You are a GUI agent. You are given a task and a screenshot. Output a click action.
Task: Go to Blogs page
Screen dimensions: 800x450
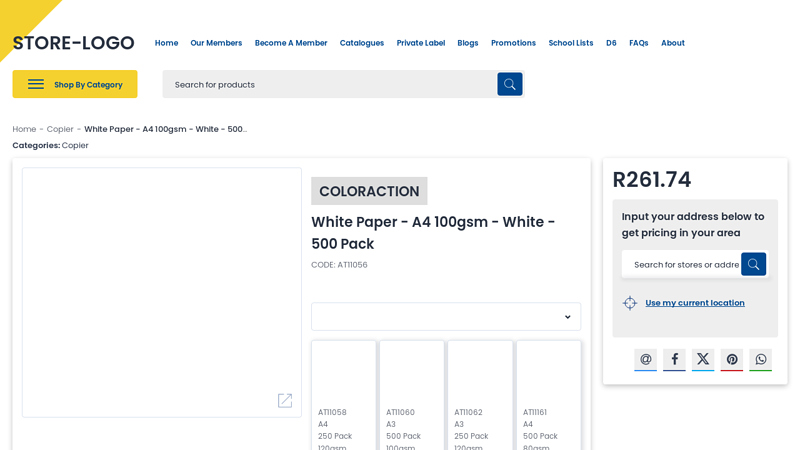click(x=468, y=43)
